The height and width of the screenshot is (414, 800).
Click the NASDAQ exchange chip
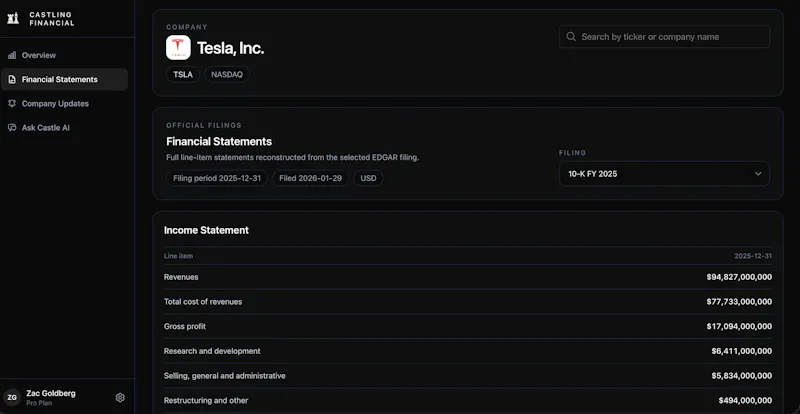(x=227, y=75)
